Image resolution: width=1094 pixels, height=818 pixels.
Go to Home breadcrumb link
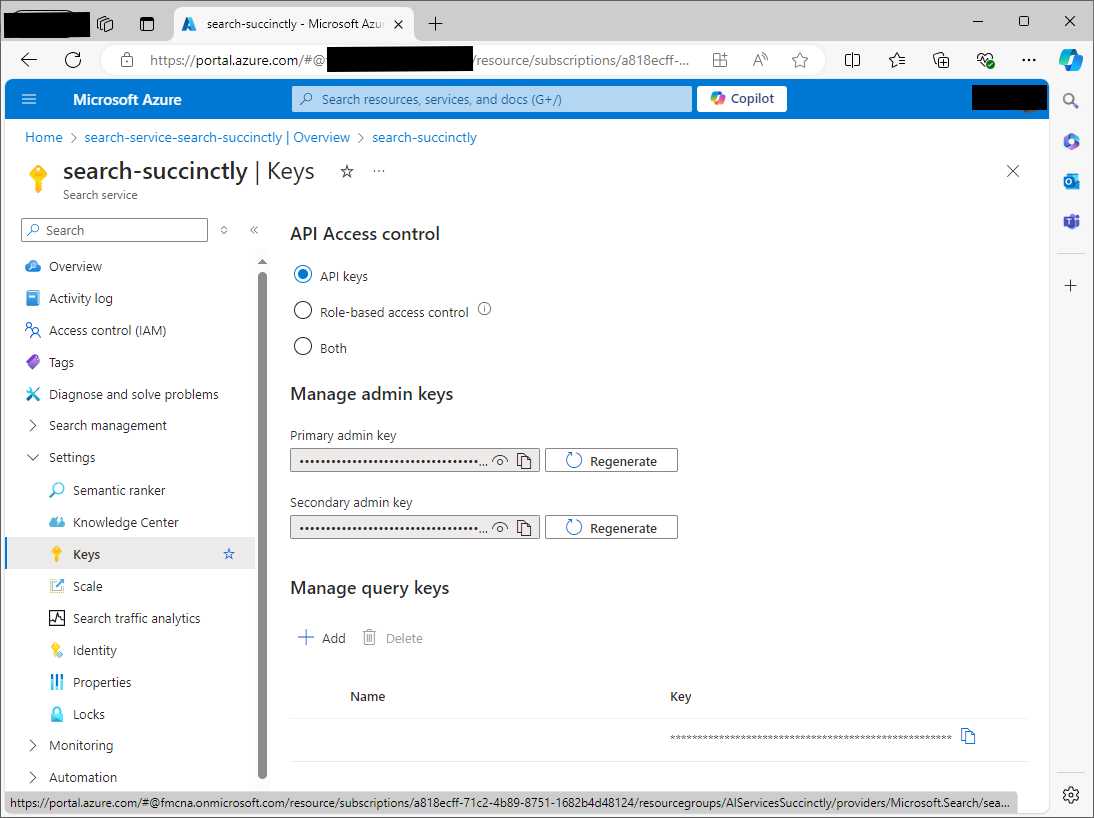coord(44,137)
